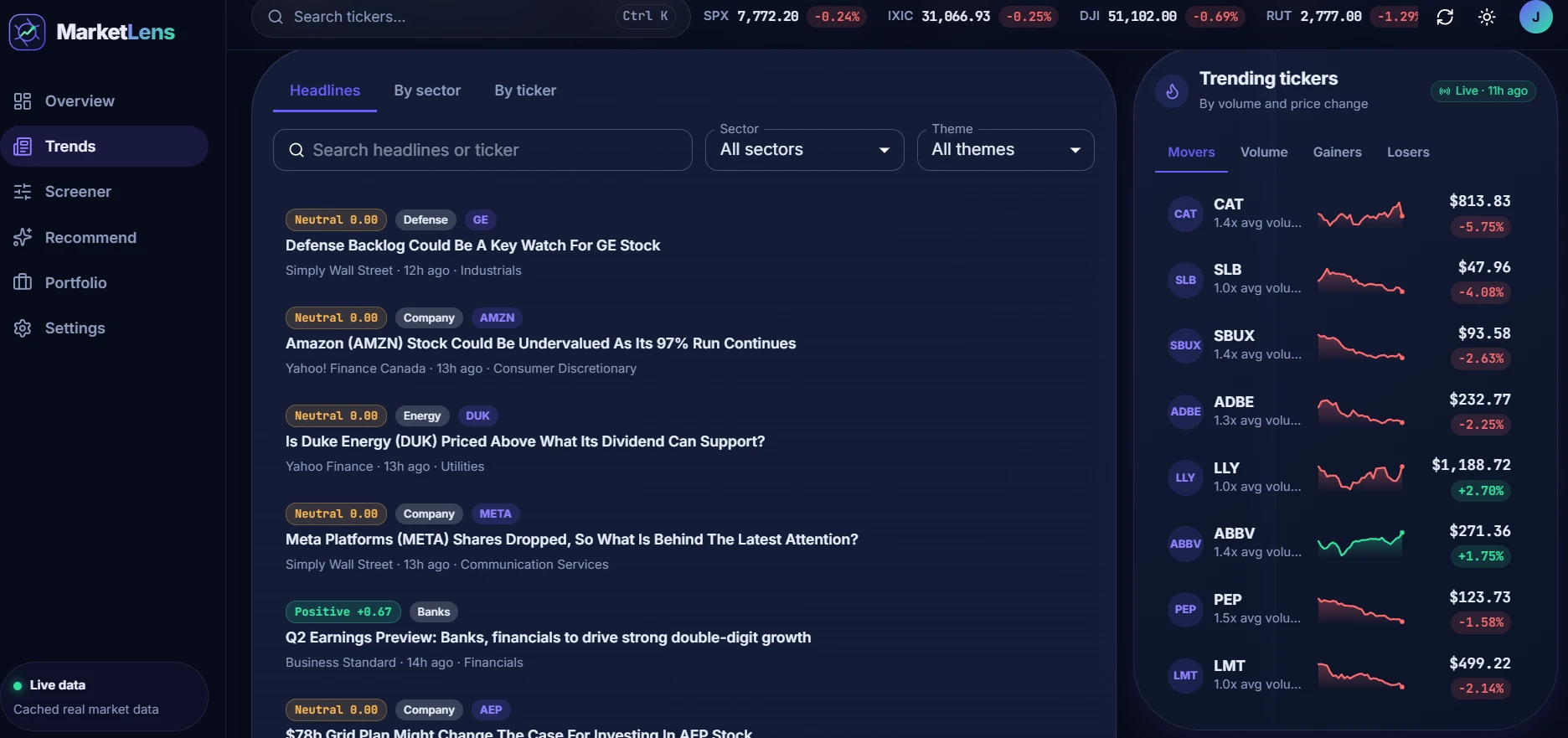The width and height of the screenshot is (1568, 738).
Task: Click the LMT price $499.22
Action: [x=1480, y=663]
